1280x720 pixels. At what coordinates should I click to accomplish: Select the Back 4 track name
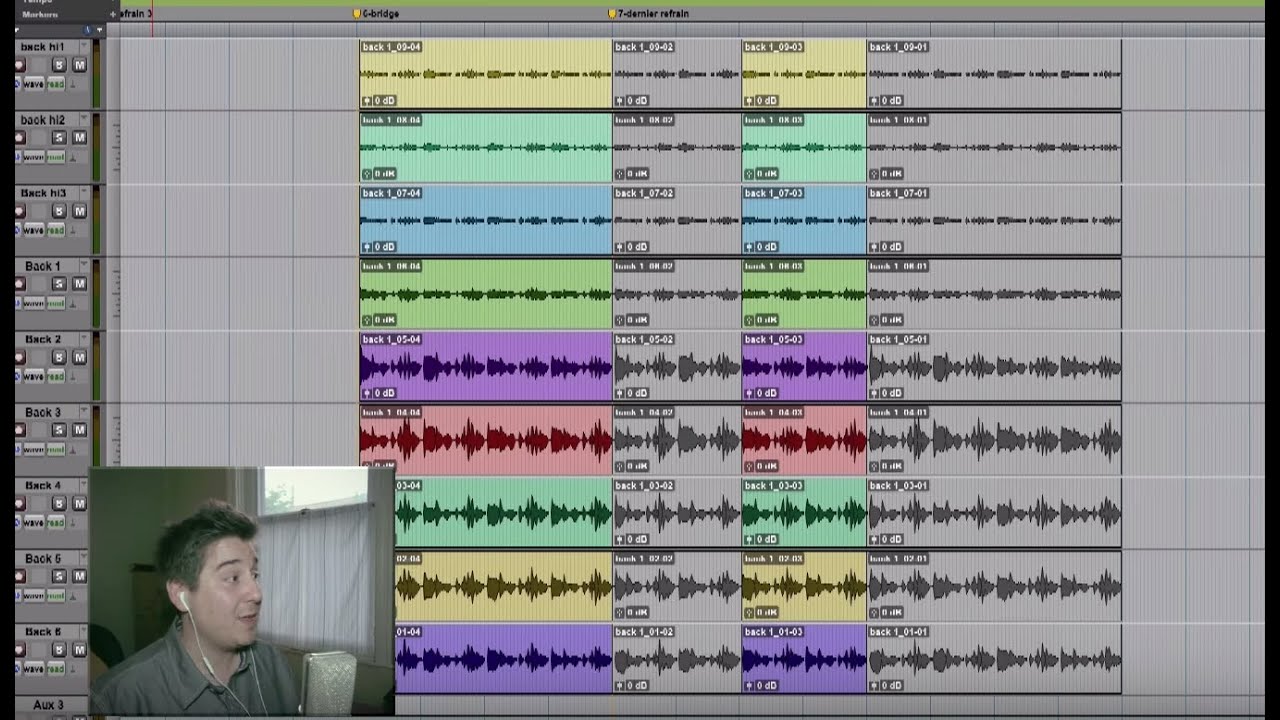tap(42, 486)
